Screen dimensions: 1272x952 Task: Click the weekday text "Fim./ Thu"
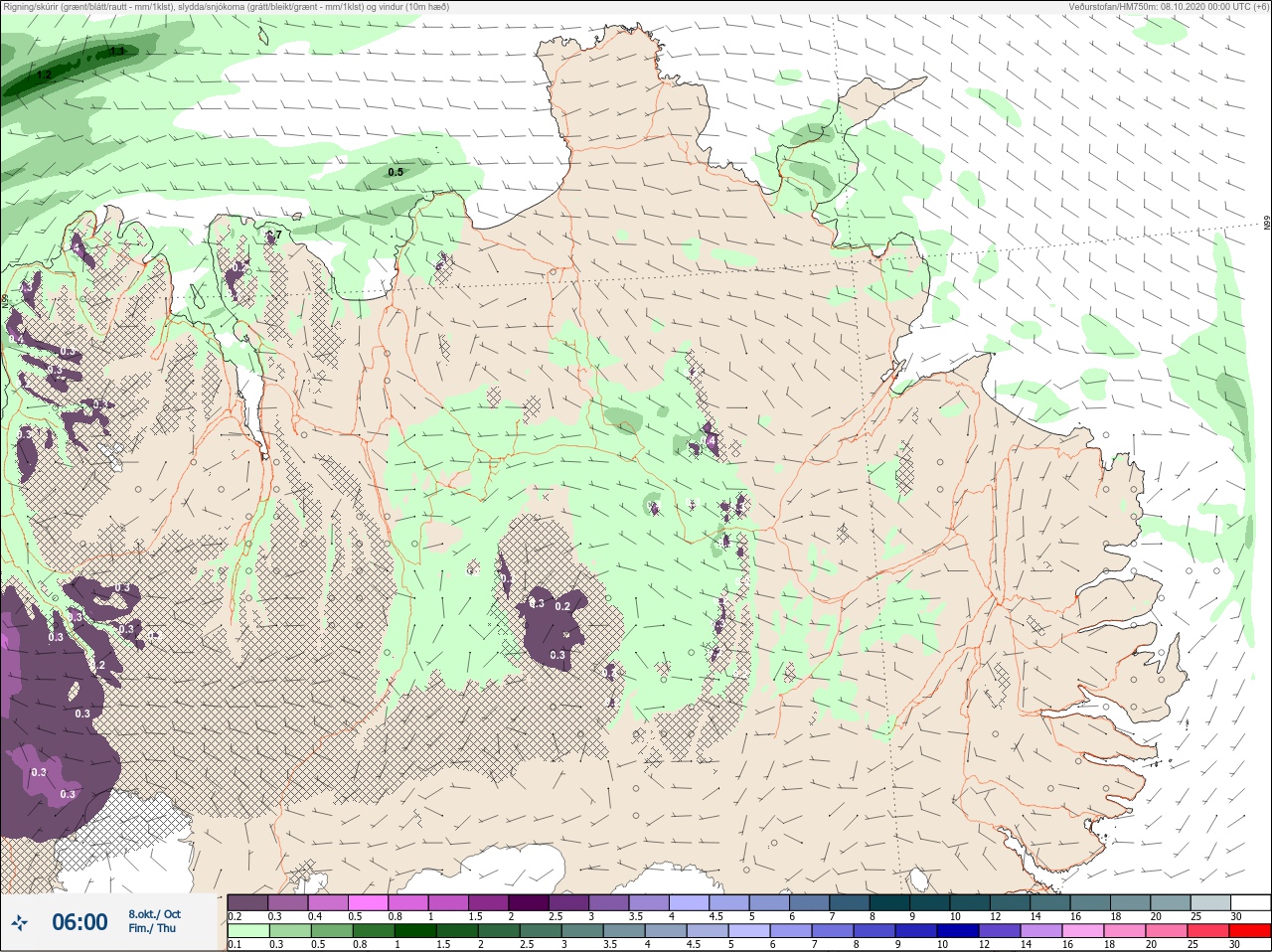coord(152,928)
